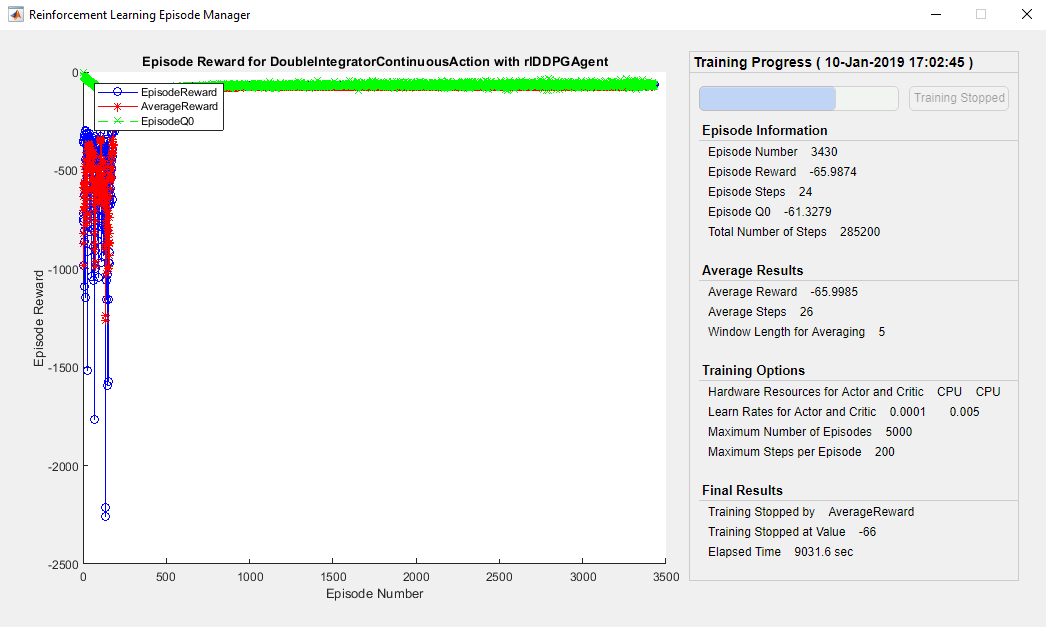This screenshot has height=627, width=1046.
Task: Close the Episode Manager window
Action: click(1027, 14)
